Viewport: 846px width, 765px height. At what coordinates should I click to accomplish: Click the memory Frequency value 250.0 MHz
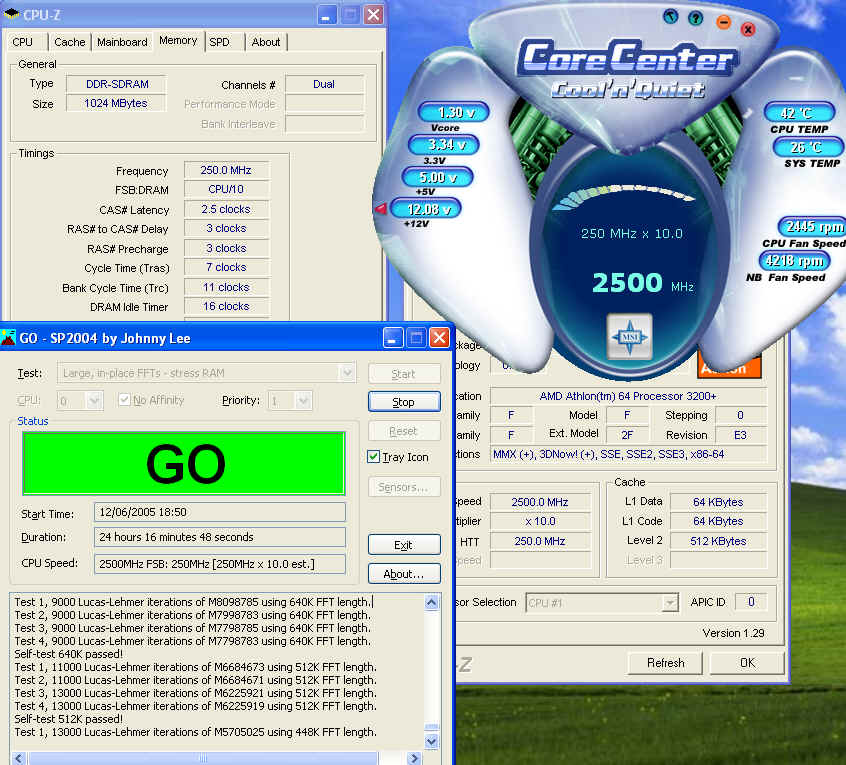pos(227,170)
